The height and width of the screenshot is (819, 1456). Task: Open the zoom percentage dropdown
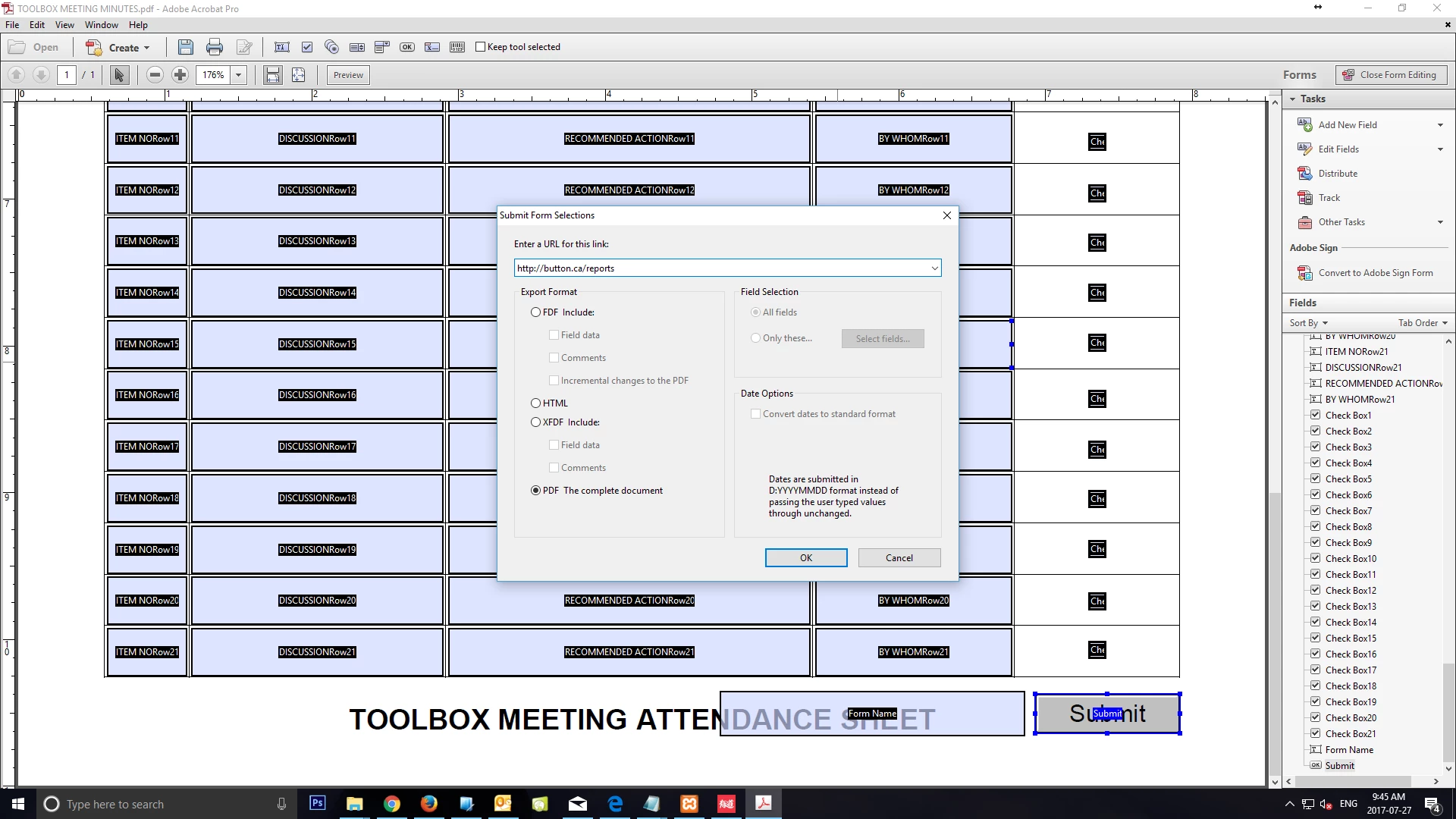(x=239, y=75)
